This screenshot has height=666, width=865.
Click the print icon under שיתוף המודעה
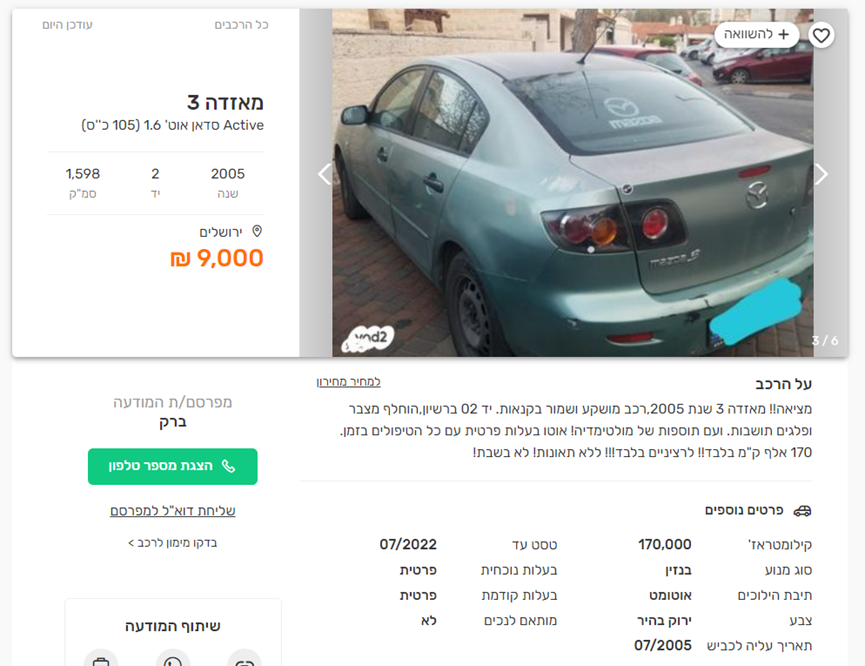[101, 658]
